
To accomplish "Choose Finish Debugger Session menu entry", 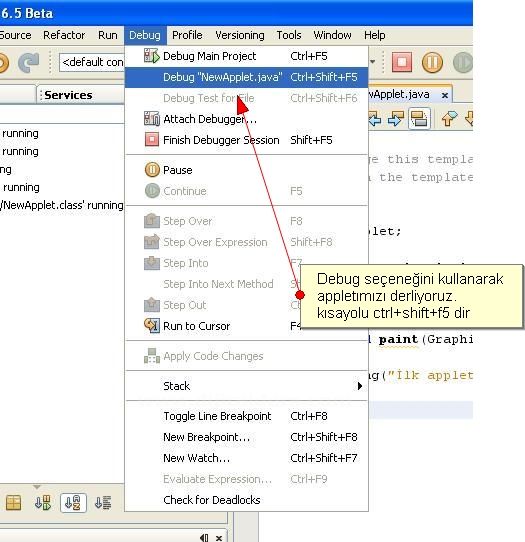I will click(x=246, y=140).
